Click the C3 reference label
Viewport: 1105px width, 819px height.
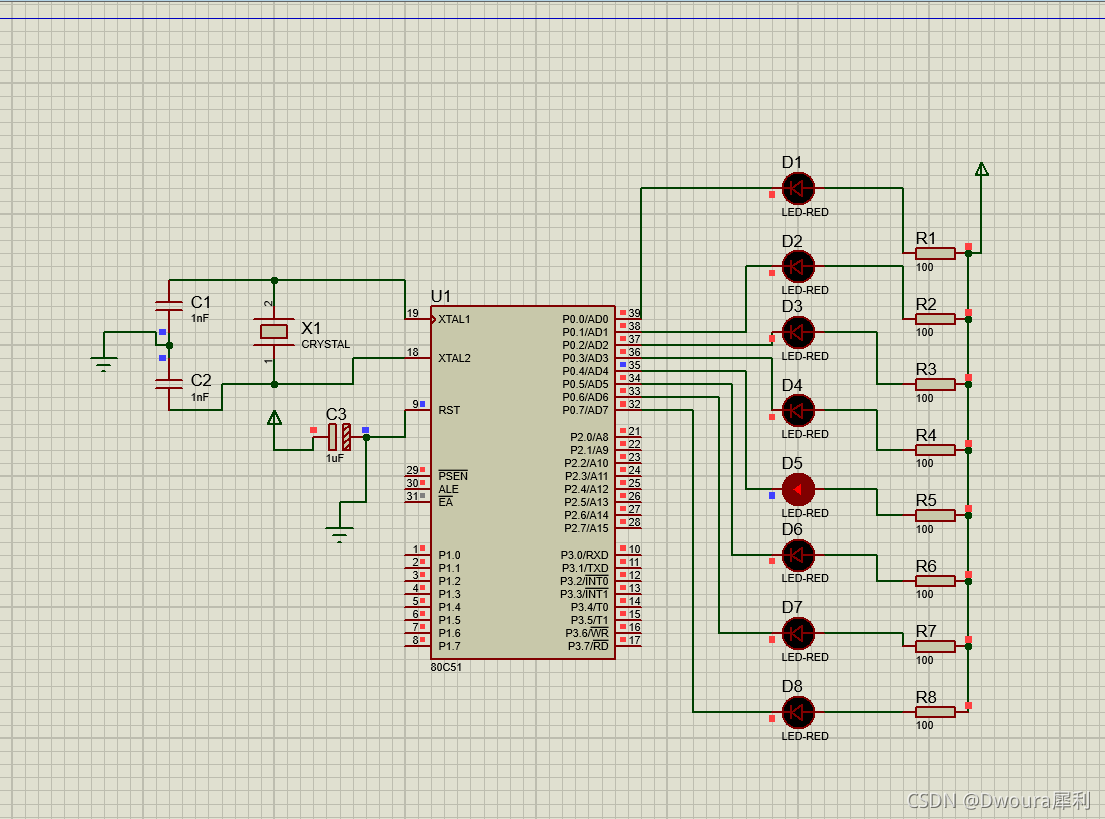[x=336, y=414]
